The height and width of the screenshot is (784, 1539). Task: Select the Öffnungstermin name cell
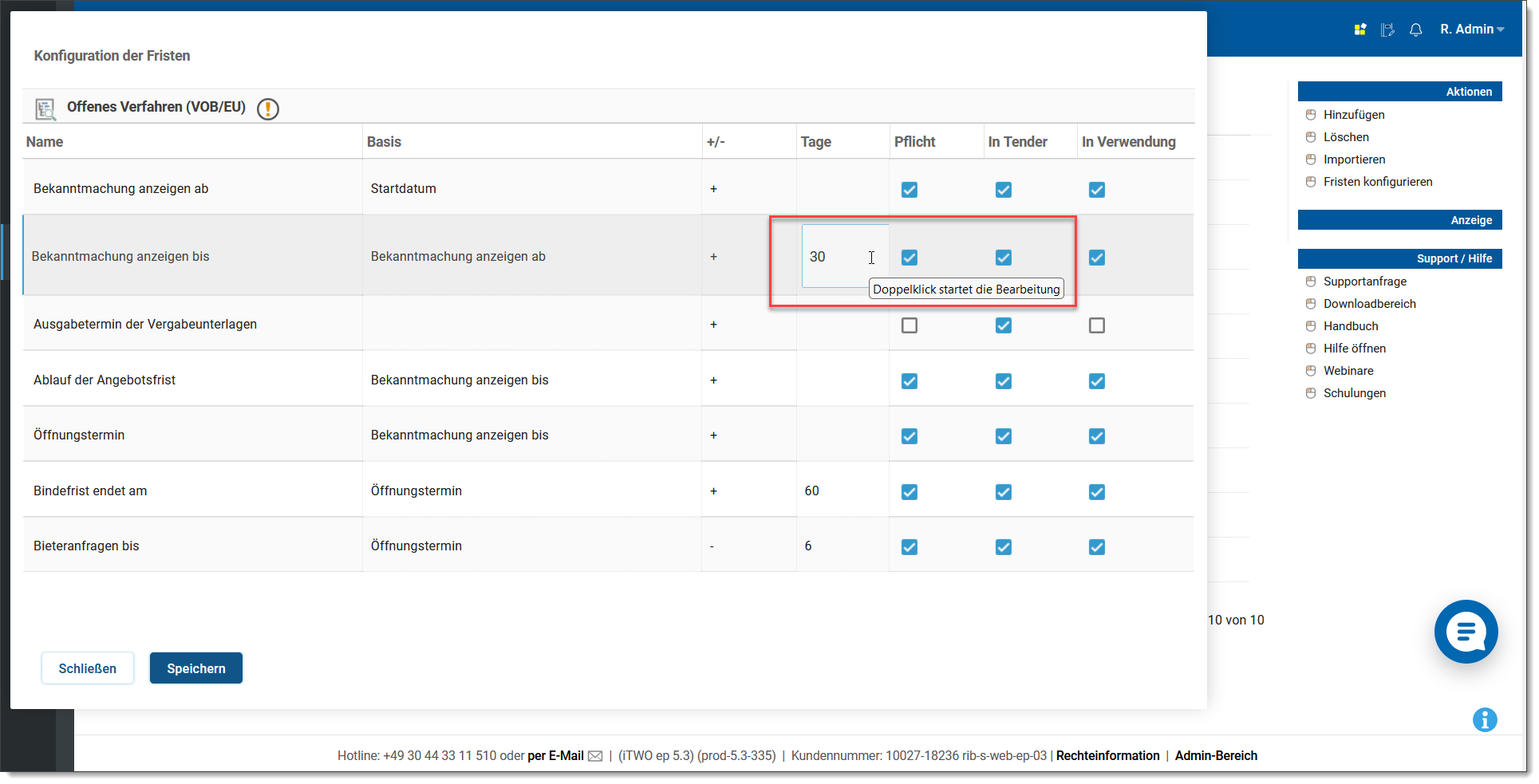pos(79,435)
